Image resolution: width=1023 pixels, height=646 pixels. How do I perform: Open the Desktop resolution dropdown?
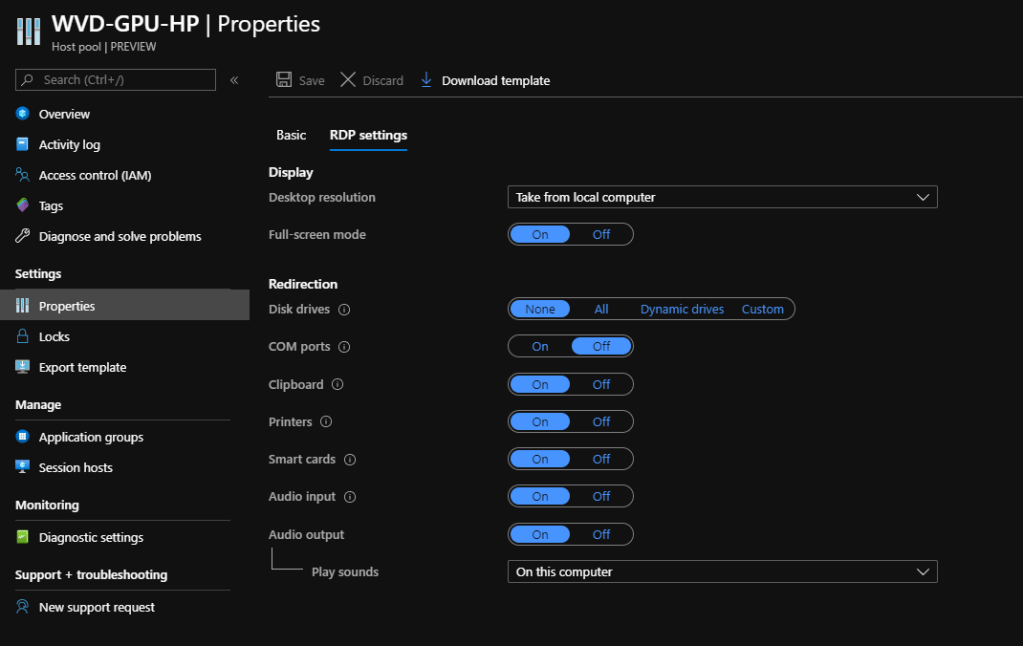[722, 198]
